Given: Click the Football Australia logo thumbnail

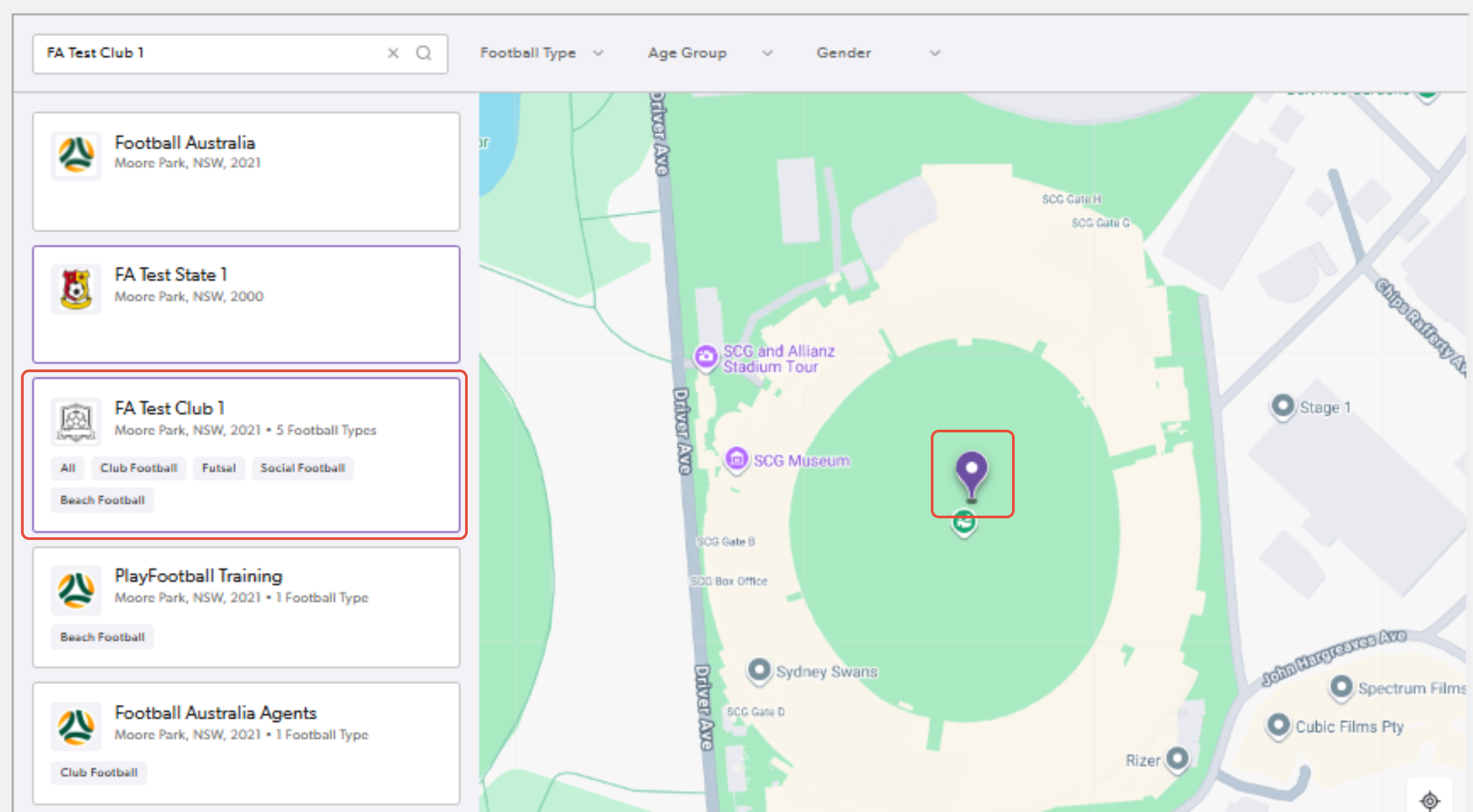Looking at the screenshot, I should 76,155.
